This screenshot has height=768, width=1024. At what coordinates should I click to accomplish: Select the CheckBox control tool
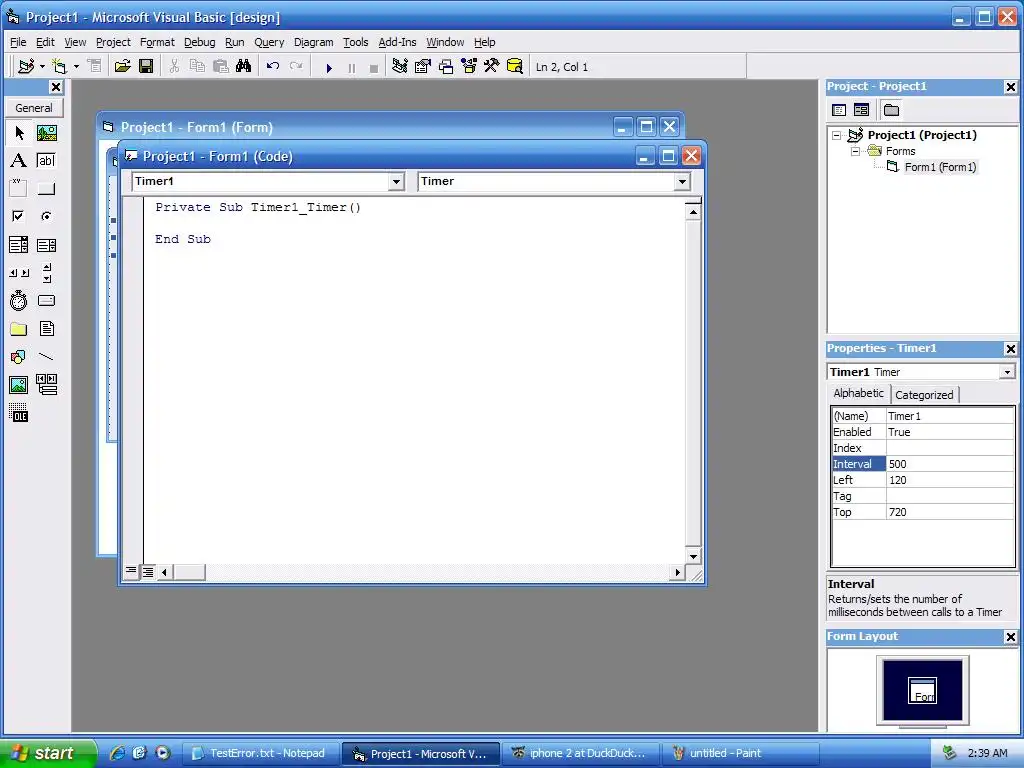tap(19, 216)
